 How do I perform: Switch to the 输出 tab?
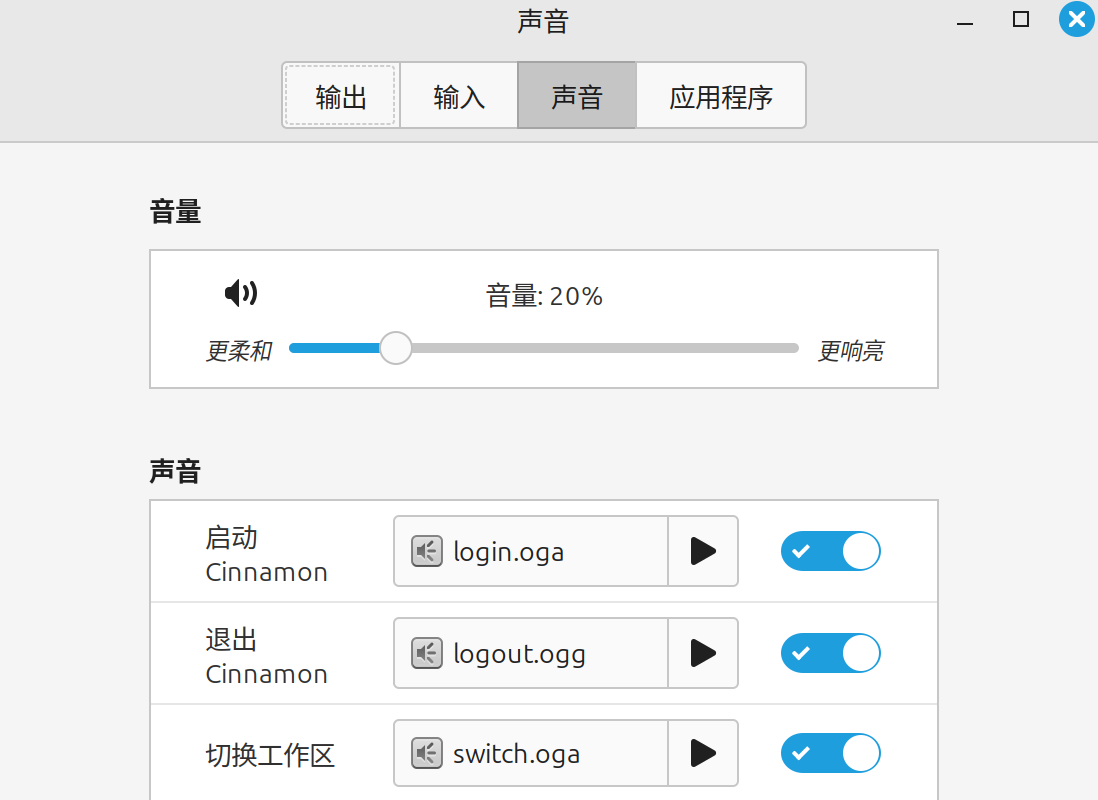point(340,95)
